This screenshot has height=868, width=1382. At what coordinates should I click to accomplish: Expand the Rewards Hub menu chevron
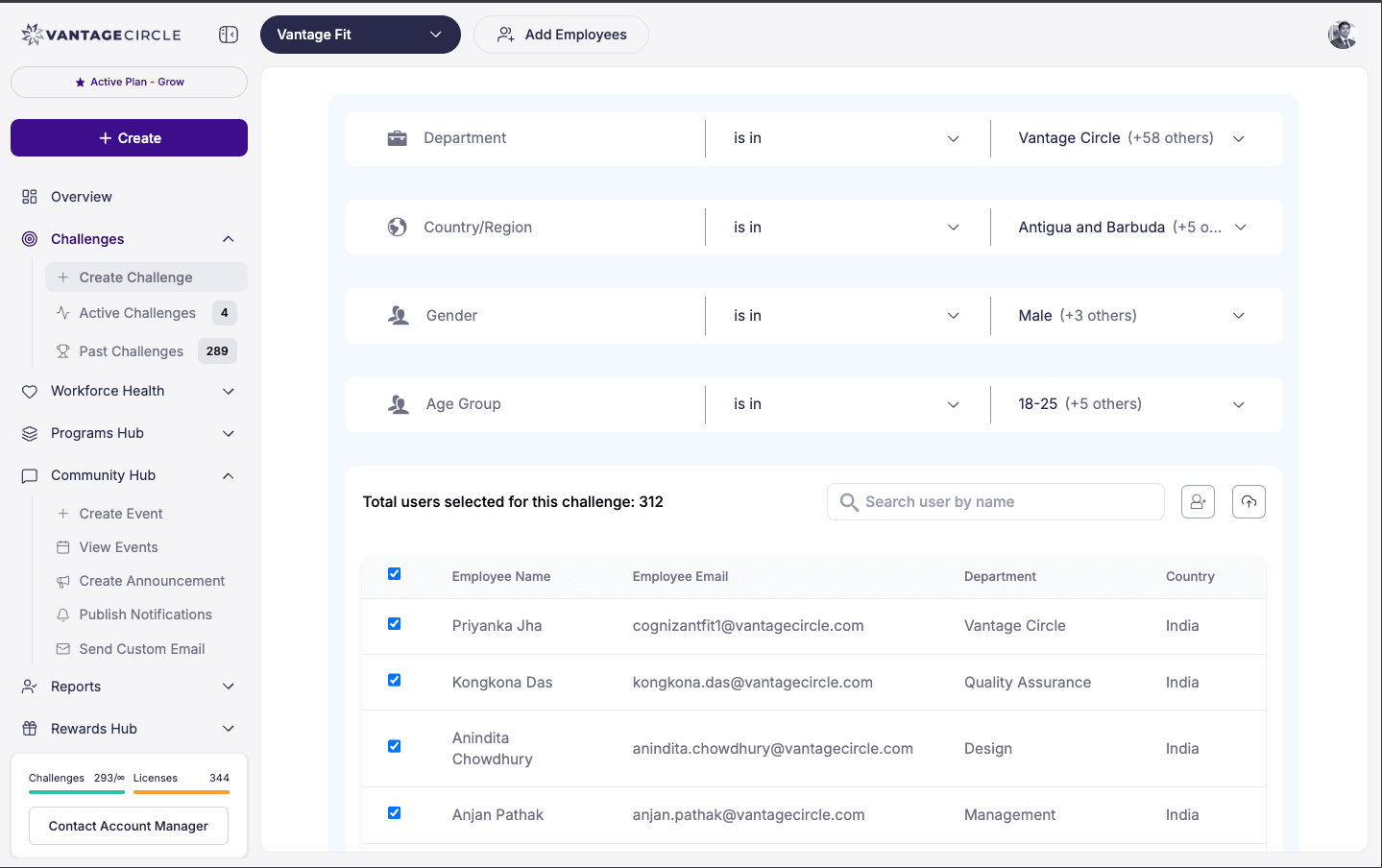pos(229,729)
